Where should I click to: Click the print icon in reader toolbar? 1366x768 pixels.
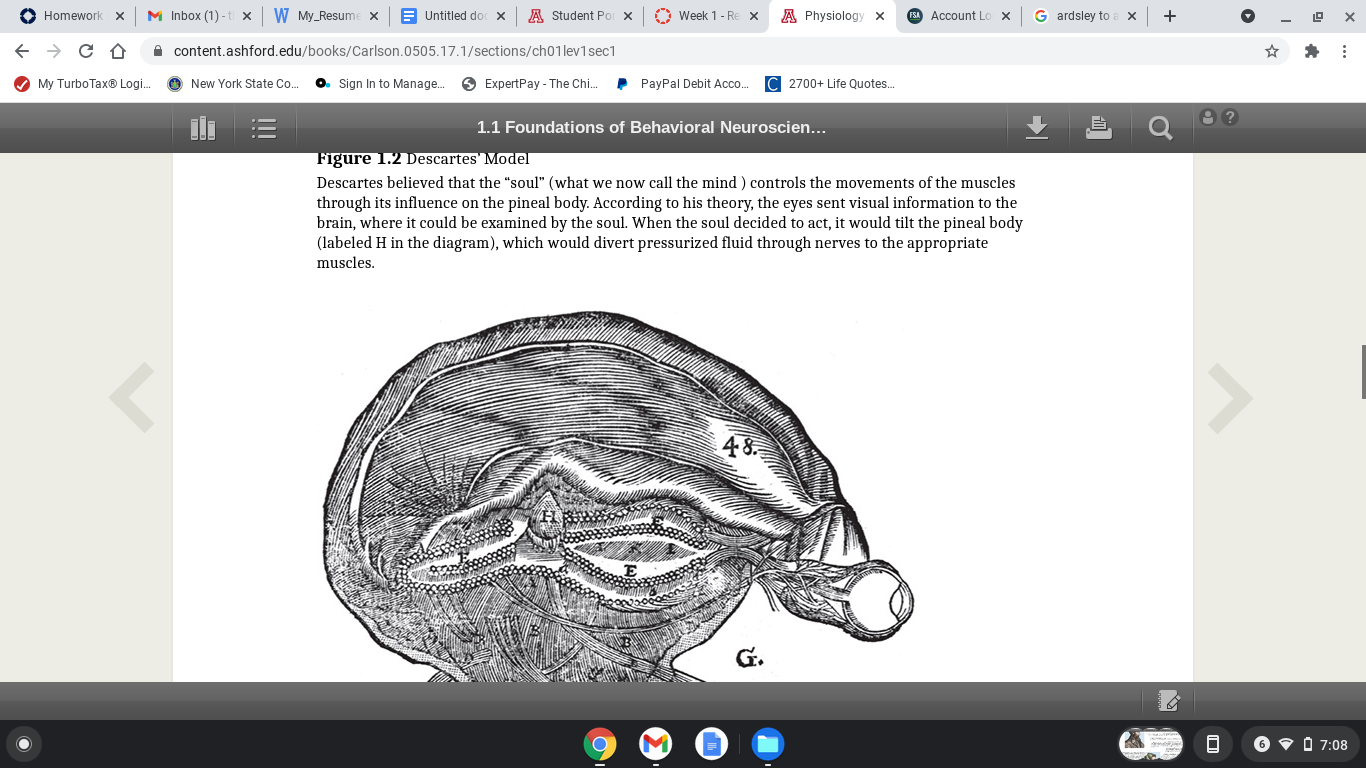(x=1099, y=128)
